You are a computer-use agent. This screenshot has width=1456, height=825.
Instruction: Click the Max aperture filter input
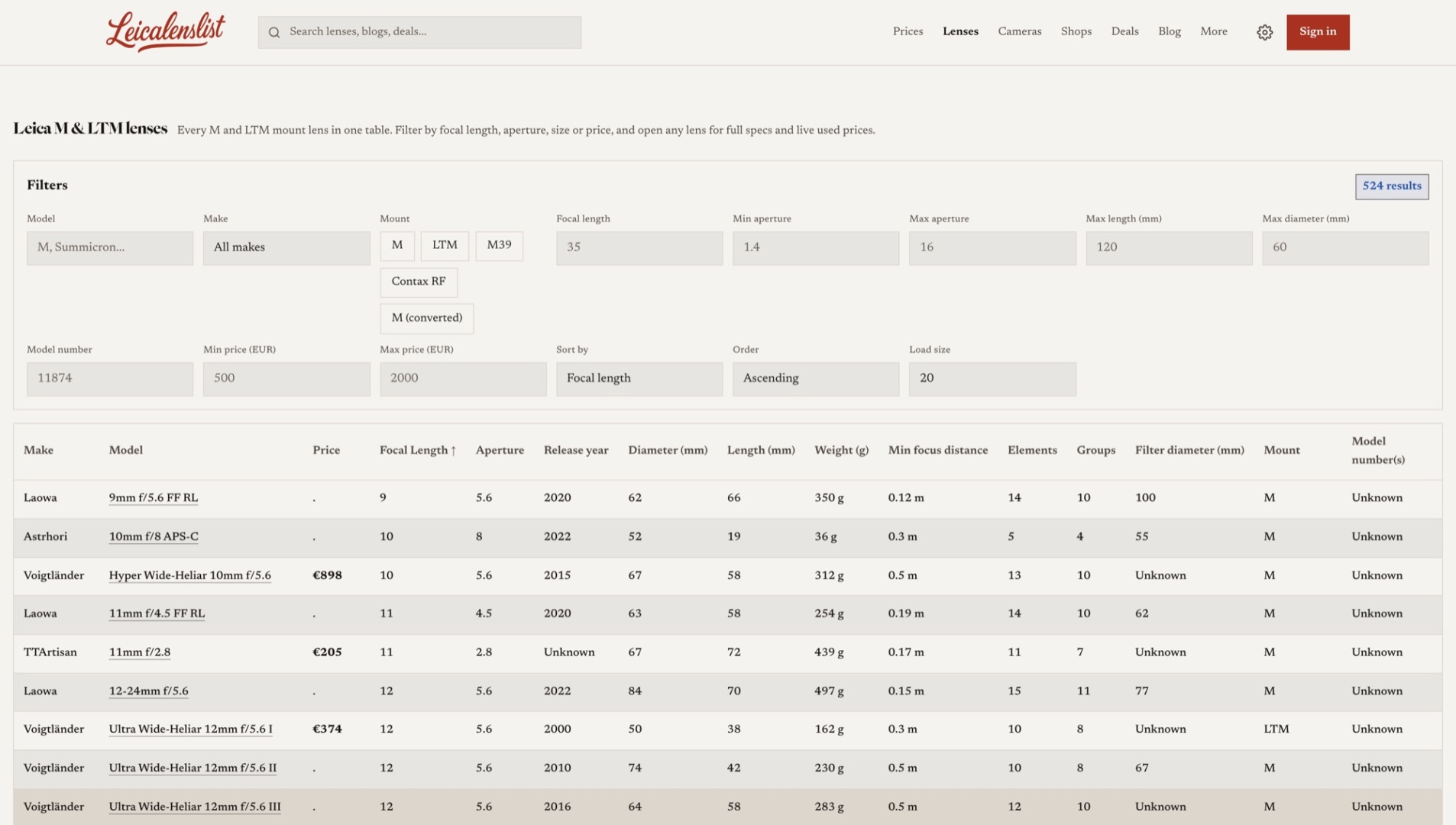tap(992, 248)
